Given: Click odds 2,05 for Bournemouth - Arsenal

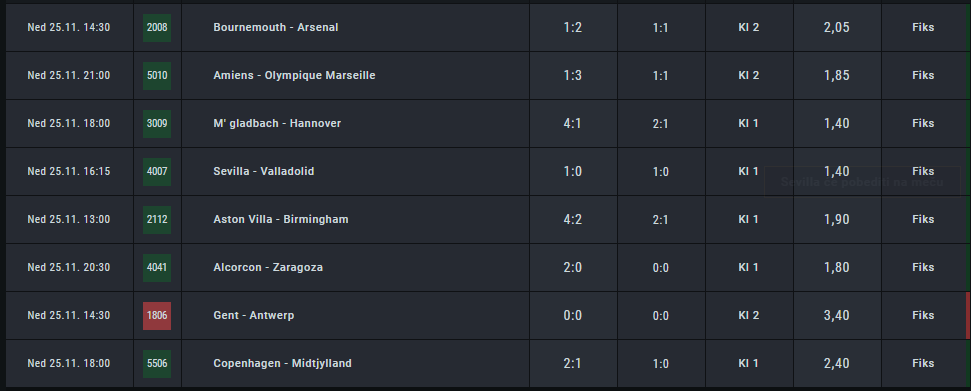Looking at the screenshot, I should 837,27.
